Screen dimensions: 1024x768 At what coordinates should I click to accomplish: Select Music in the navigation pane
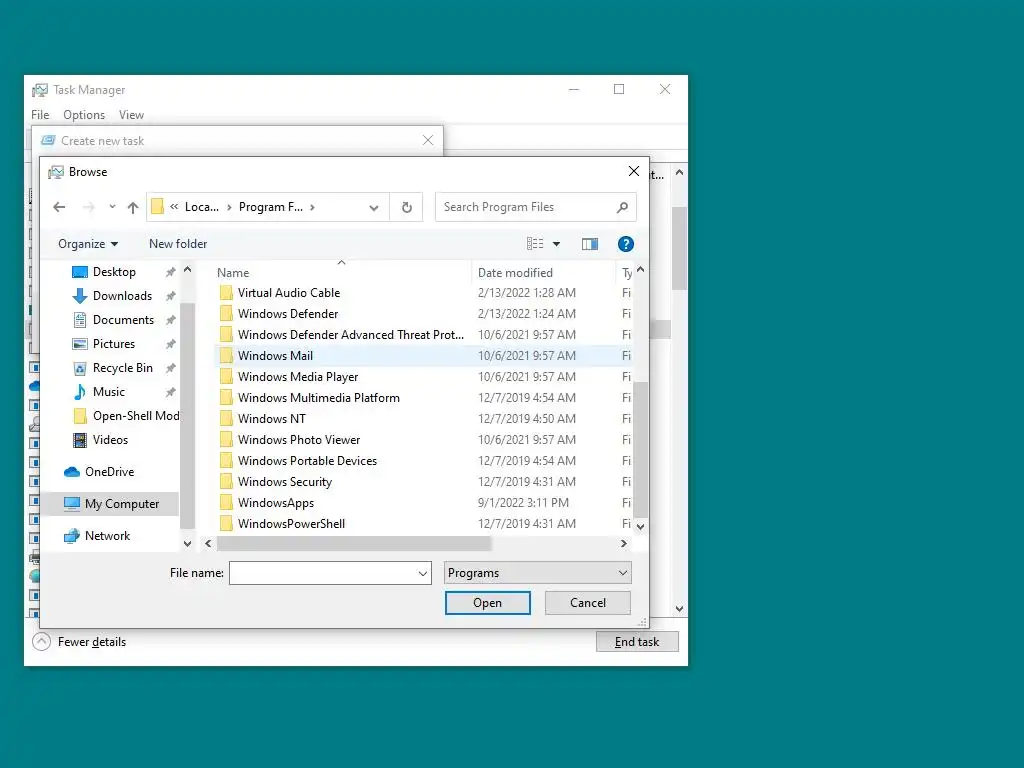coord(108,392)
